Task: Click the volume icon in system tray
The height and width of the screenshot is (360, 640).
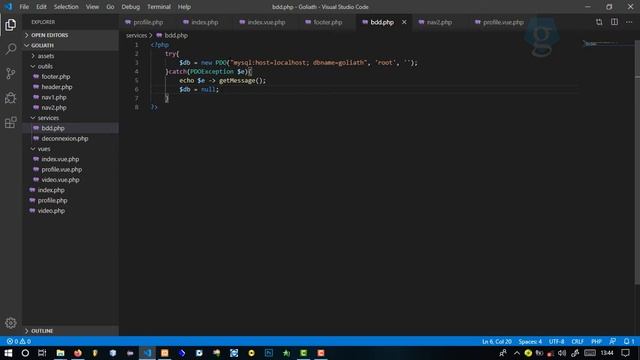Action: pyautogui.click(x=562, y=353)
